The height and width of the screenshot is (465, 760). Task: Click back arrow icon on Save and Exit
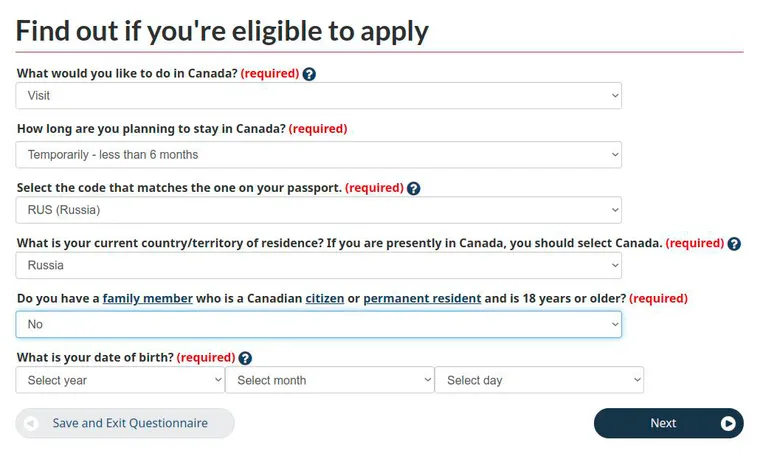click(x=31, y=423)
